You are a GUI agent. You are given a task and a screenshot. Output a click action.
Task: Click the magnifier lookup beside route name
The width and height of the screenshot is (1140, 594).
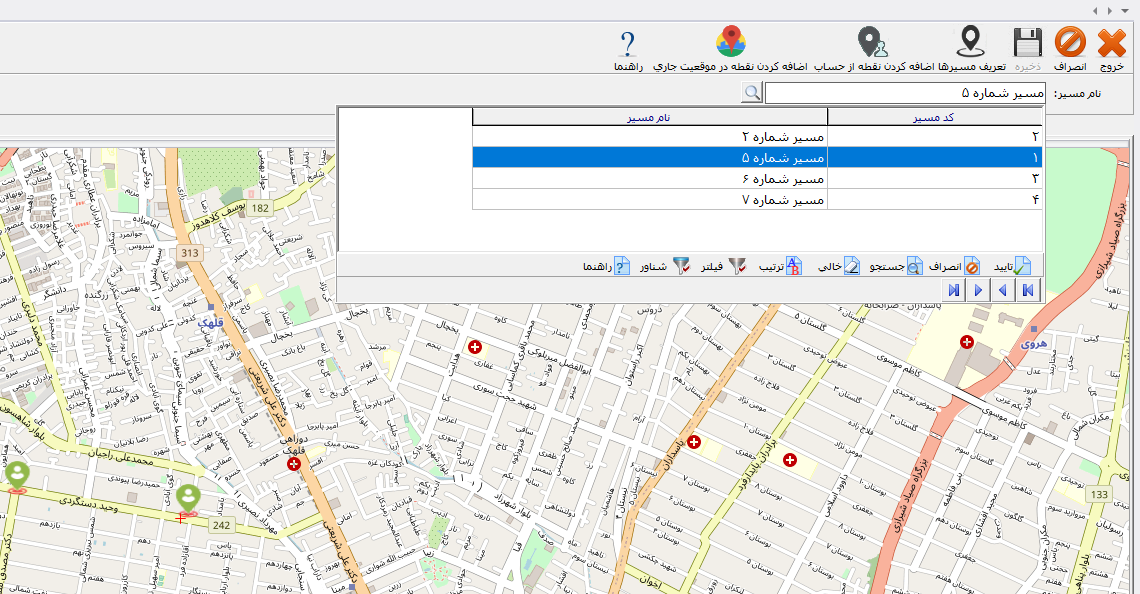(751, 93)
